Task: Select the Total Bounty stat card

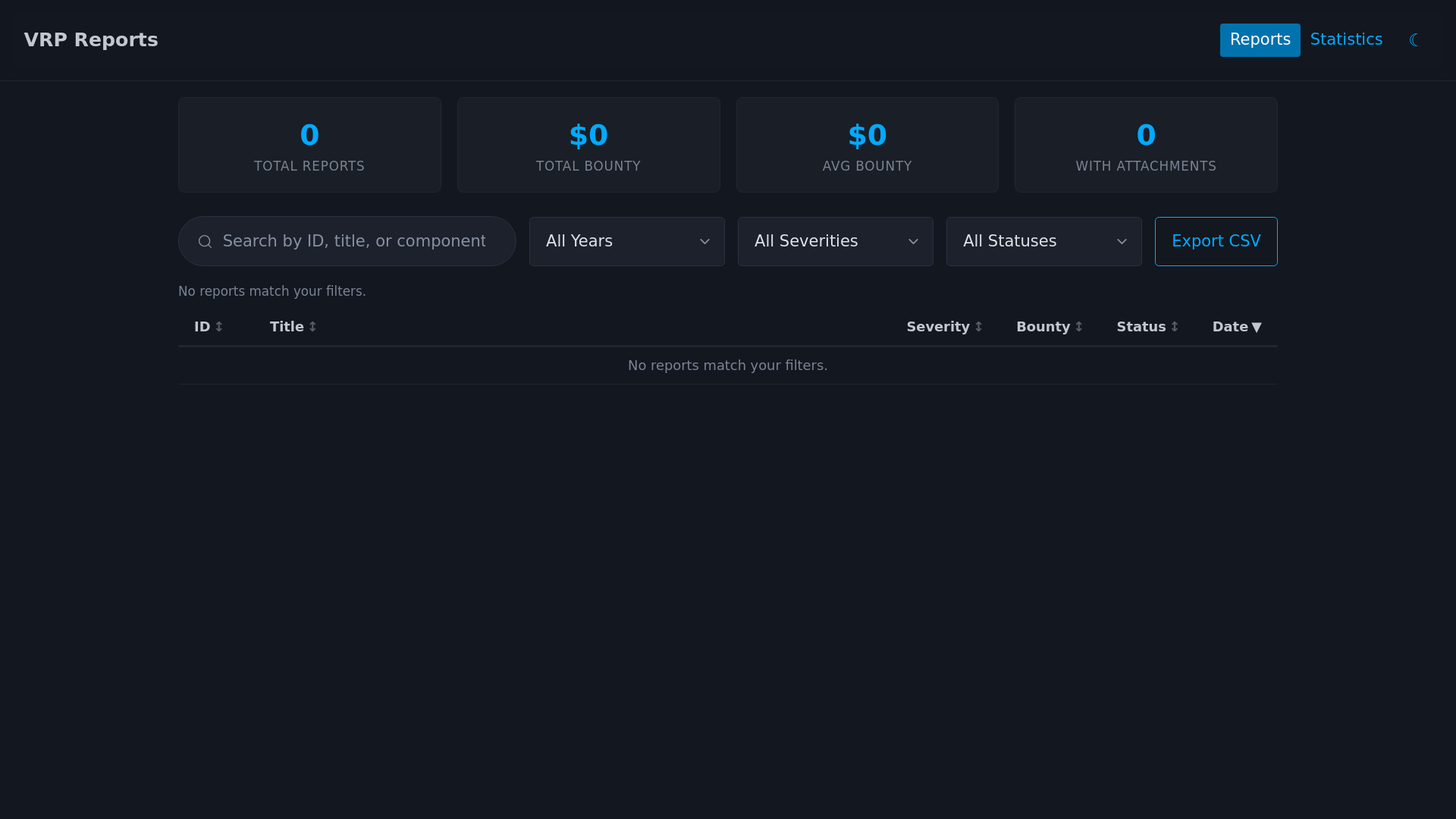Action: (x=588, y=145)
